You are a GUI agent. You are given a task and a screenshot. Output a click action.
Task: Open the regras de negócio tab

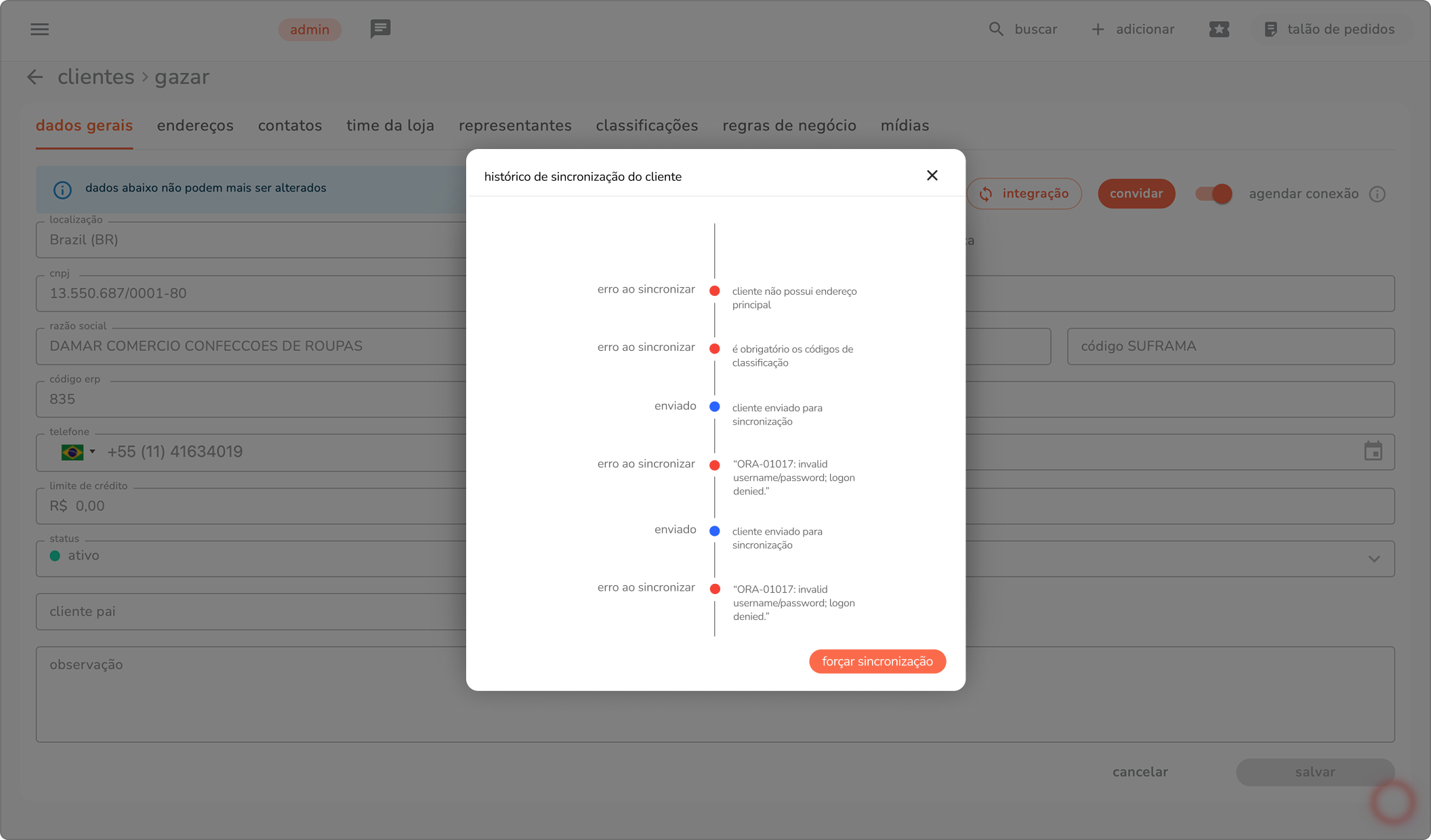tap(789, 125)
